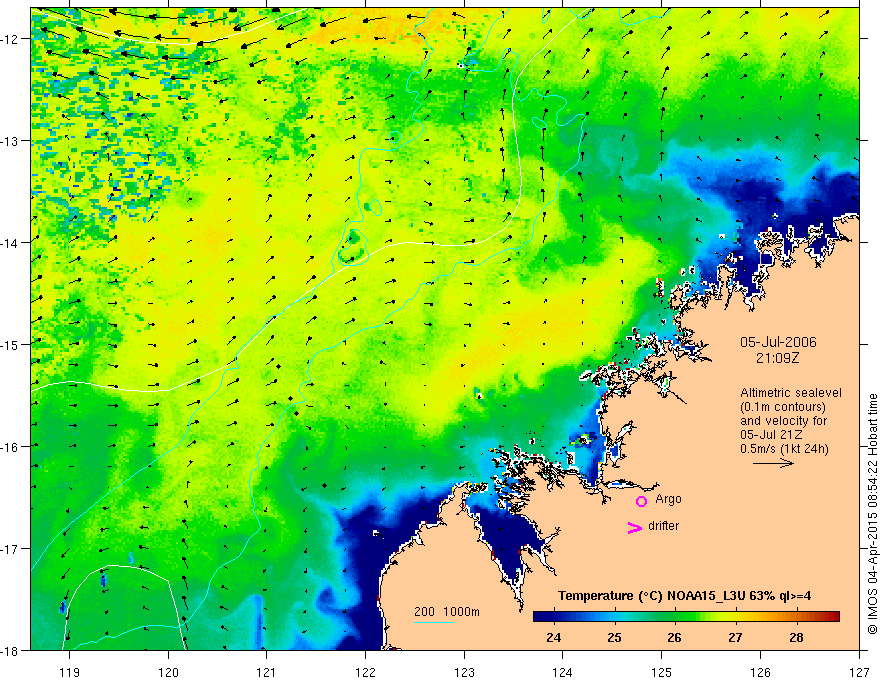This screenshot has height=680, width=880.
Task: Click longitude axis label 123
Action: (x=465, y=672)
